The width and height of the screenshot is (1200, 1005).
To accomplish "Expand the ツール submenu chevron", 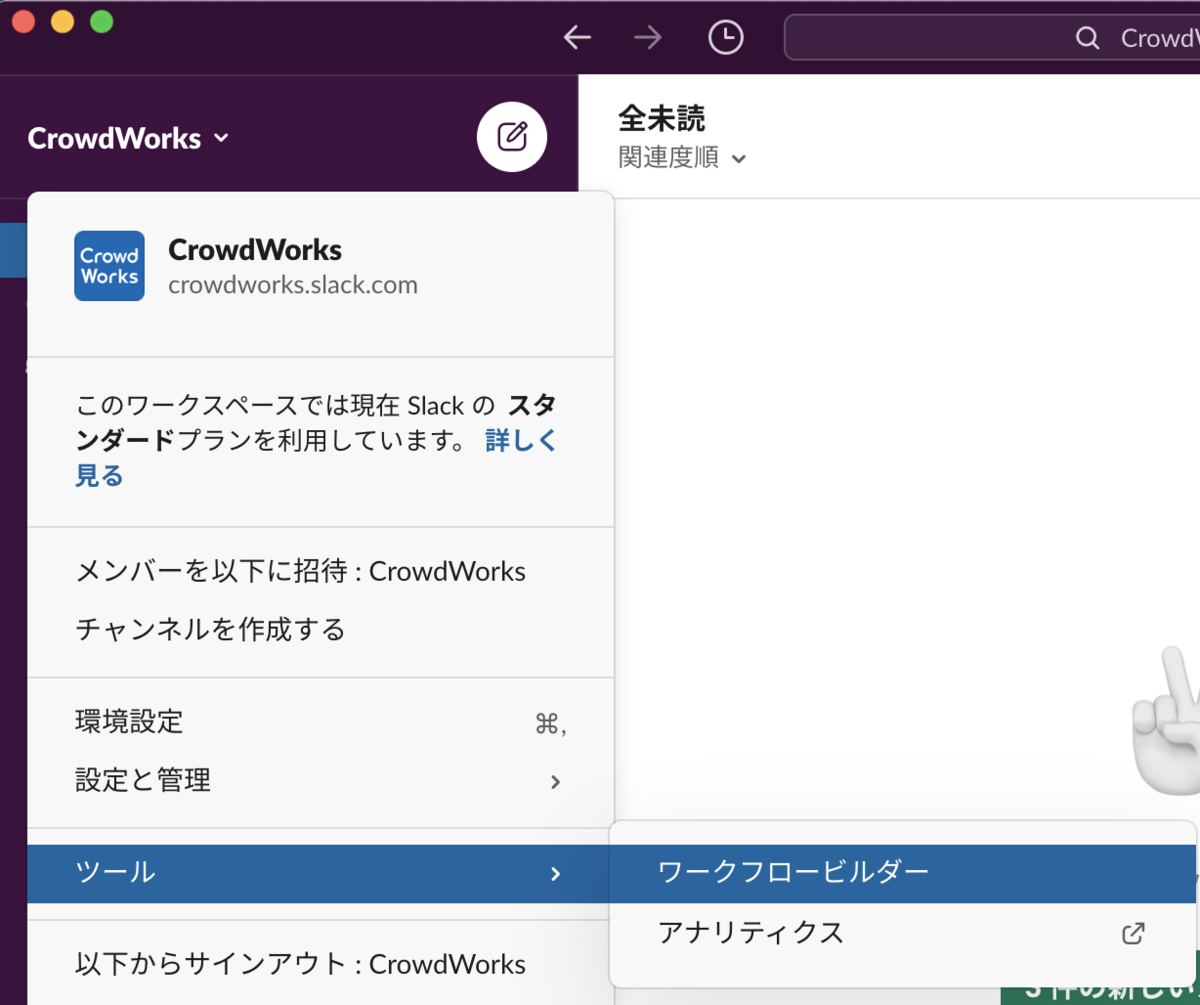I will pyautogui.click(x=555, y=874).
